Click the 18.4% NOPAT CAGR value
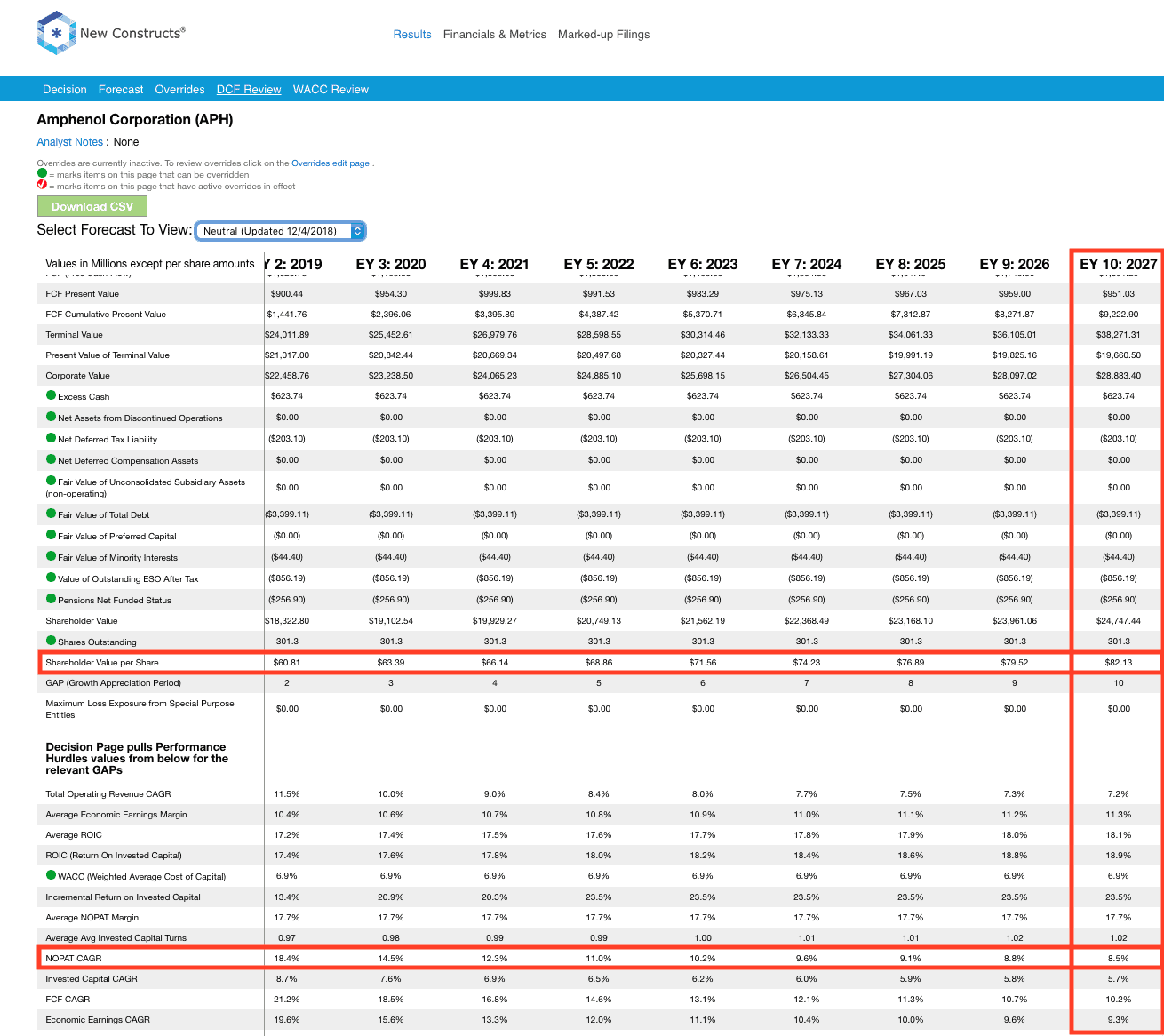Viewport: 1164px width, 1036px height. pyautogui.click(x=287, y=959)
